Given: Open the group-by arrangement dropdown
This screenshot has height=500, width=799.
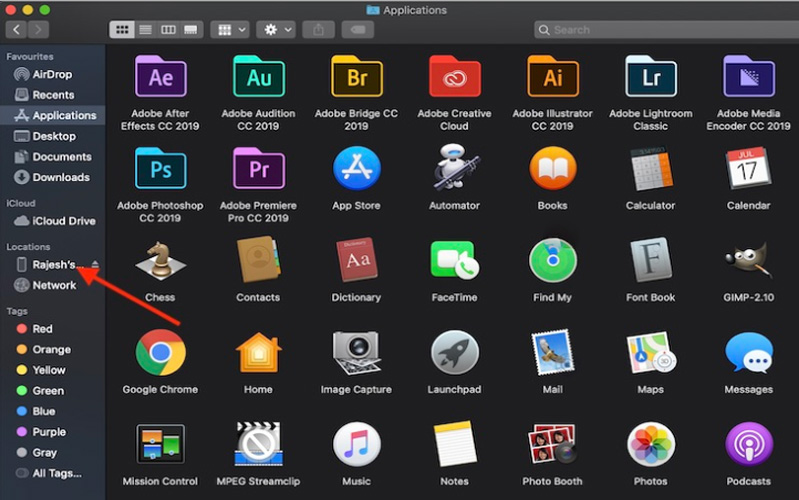Looking at the screenshot, I should (x=229, y=30).
